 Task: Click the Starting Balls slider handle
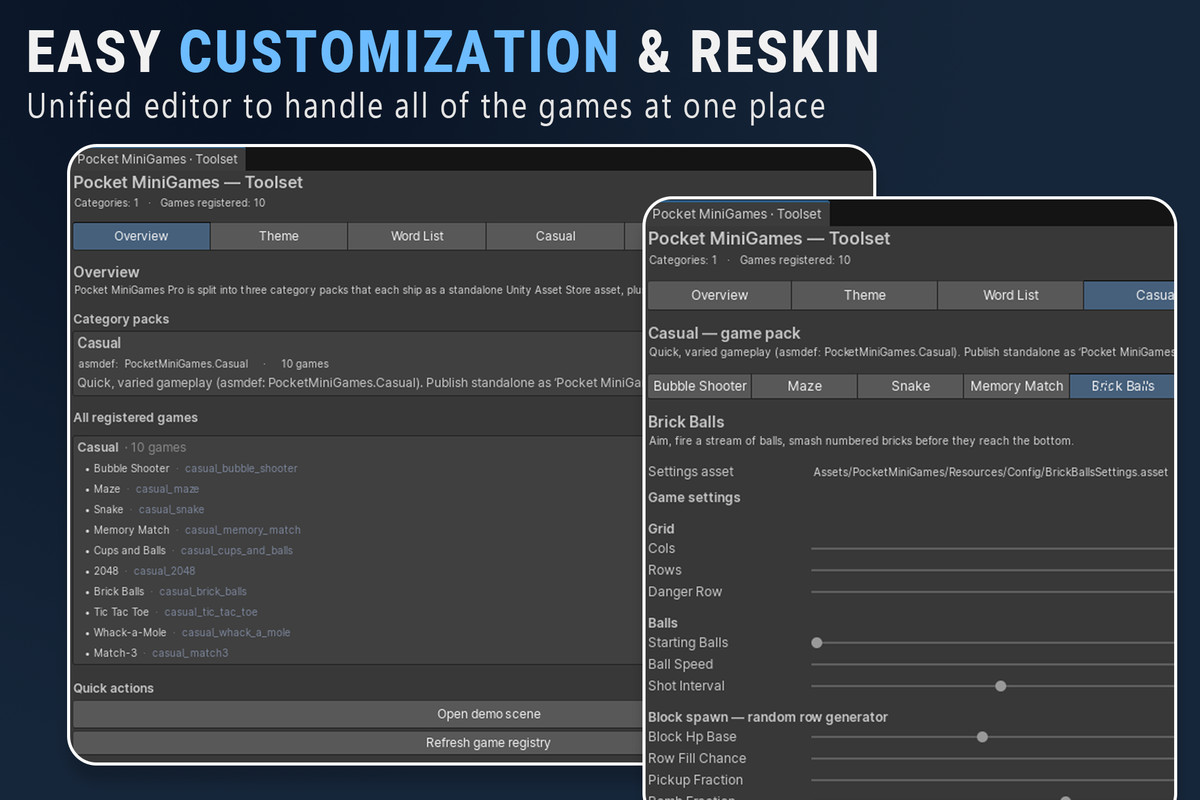pyautogui.click(x=817, y=643)
